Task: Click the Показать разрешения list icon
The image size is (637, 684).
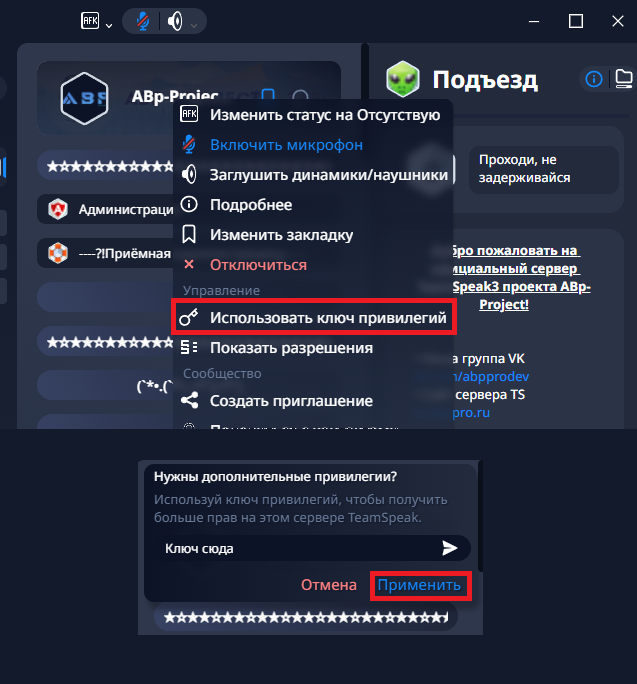Action: click(x=189, y=348)
